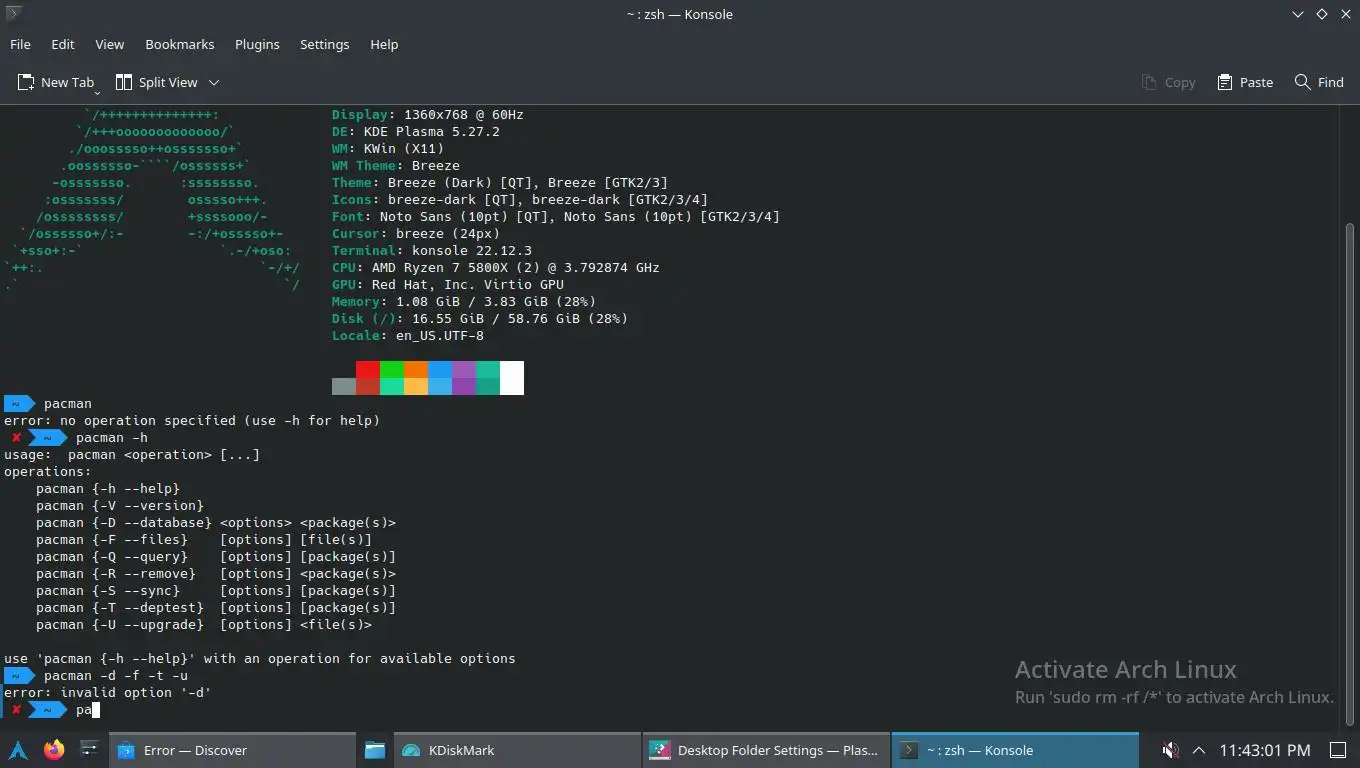Expand the Split View dropdown arrow

tap(214, 82)
